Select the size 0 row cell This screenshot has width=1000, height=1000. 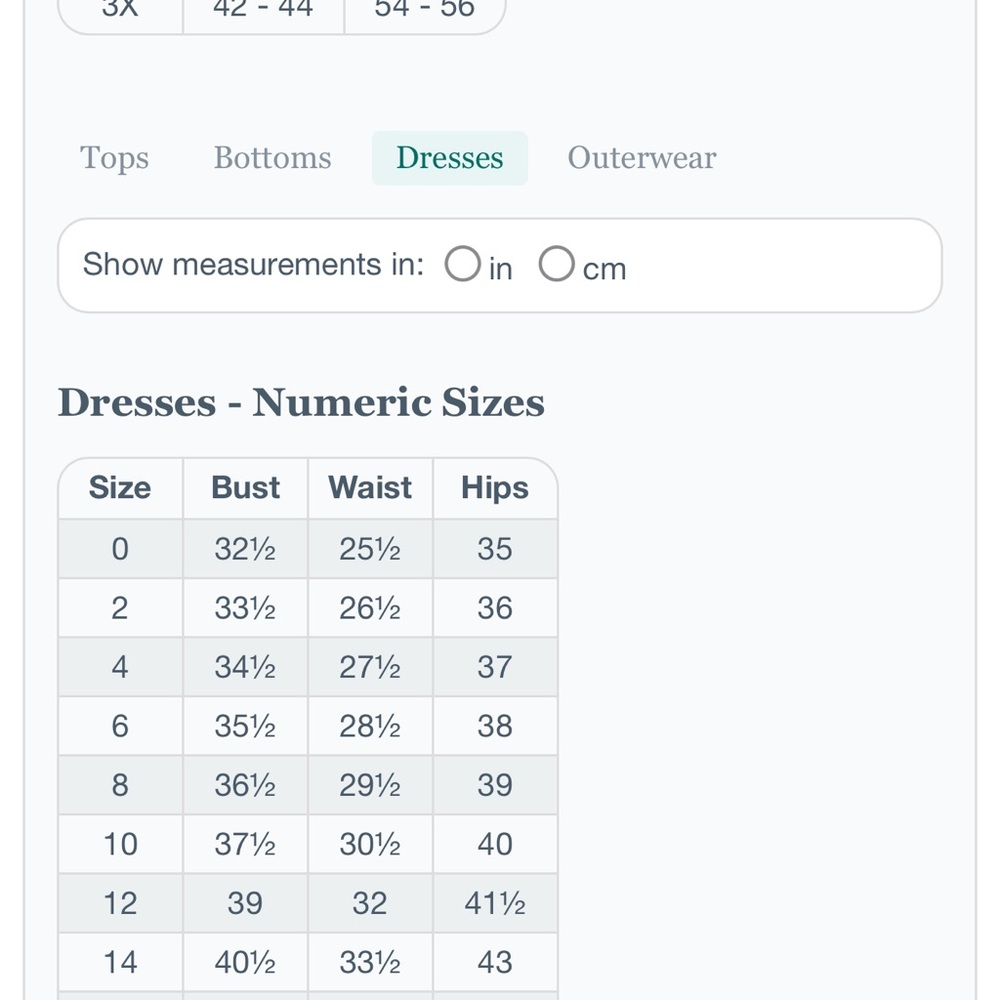120,549
